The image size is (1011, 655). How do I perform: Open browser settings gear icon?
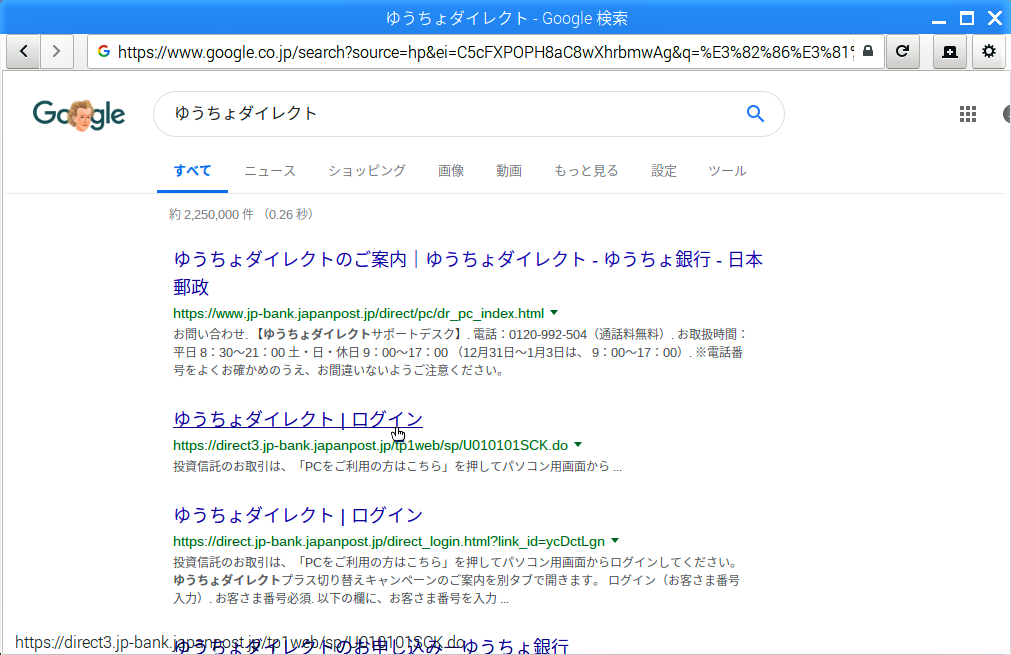988,51
